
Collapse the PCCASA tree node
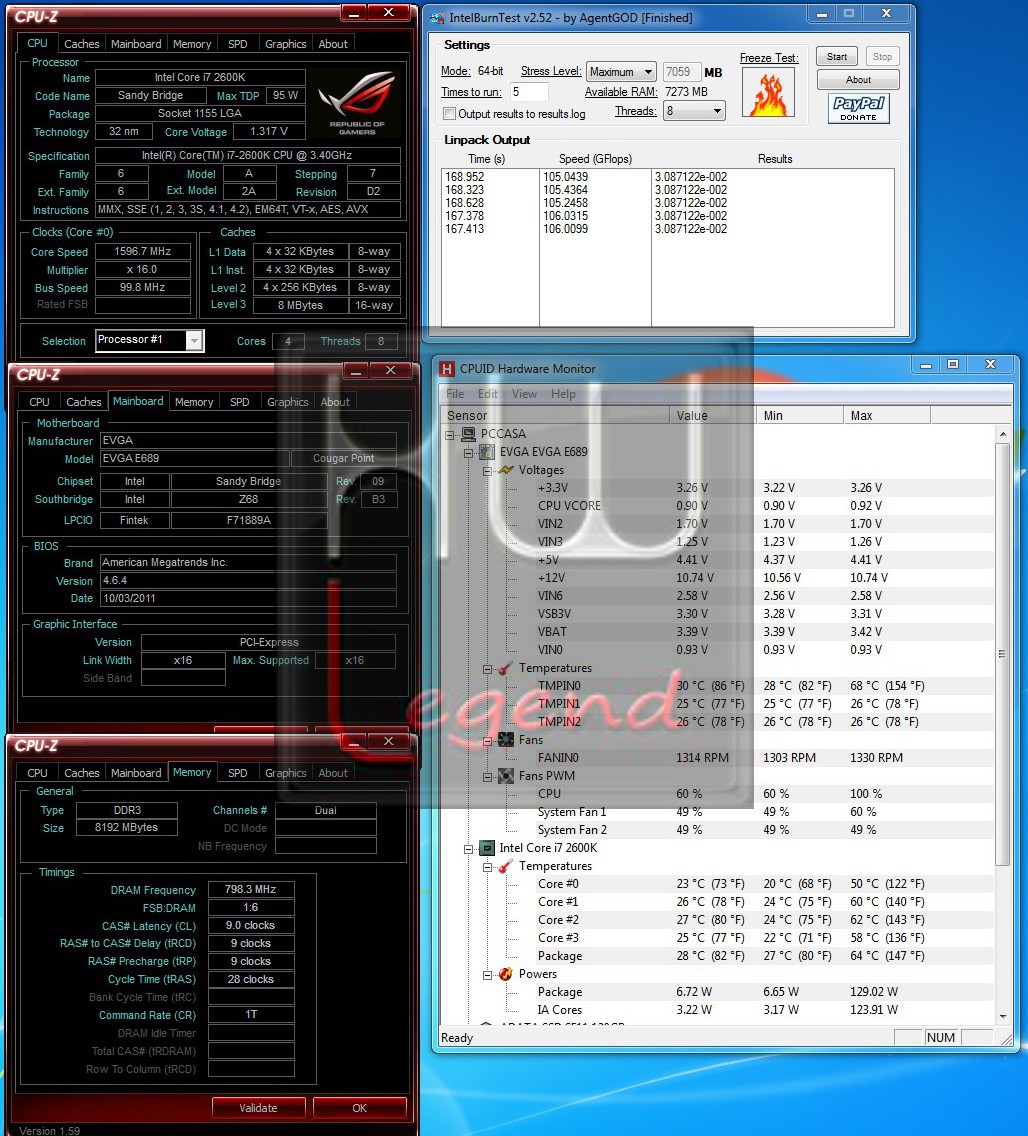pos(450,435)
